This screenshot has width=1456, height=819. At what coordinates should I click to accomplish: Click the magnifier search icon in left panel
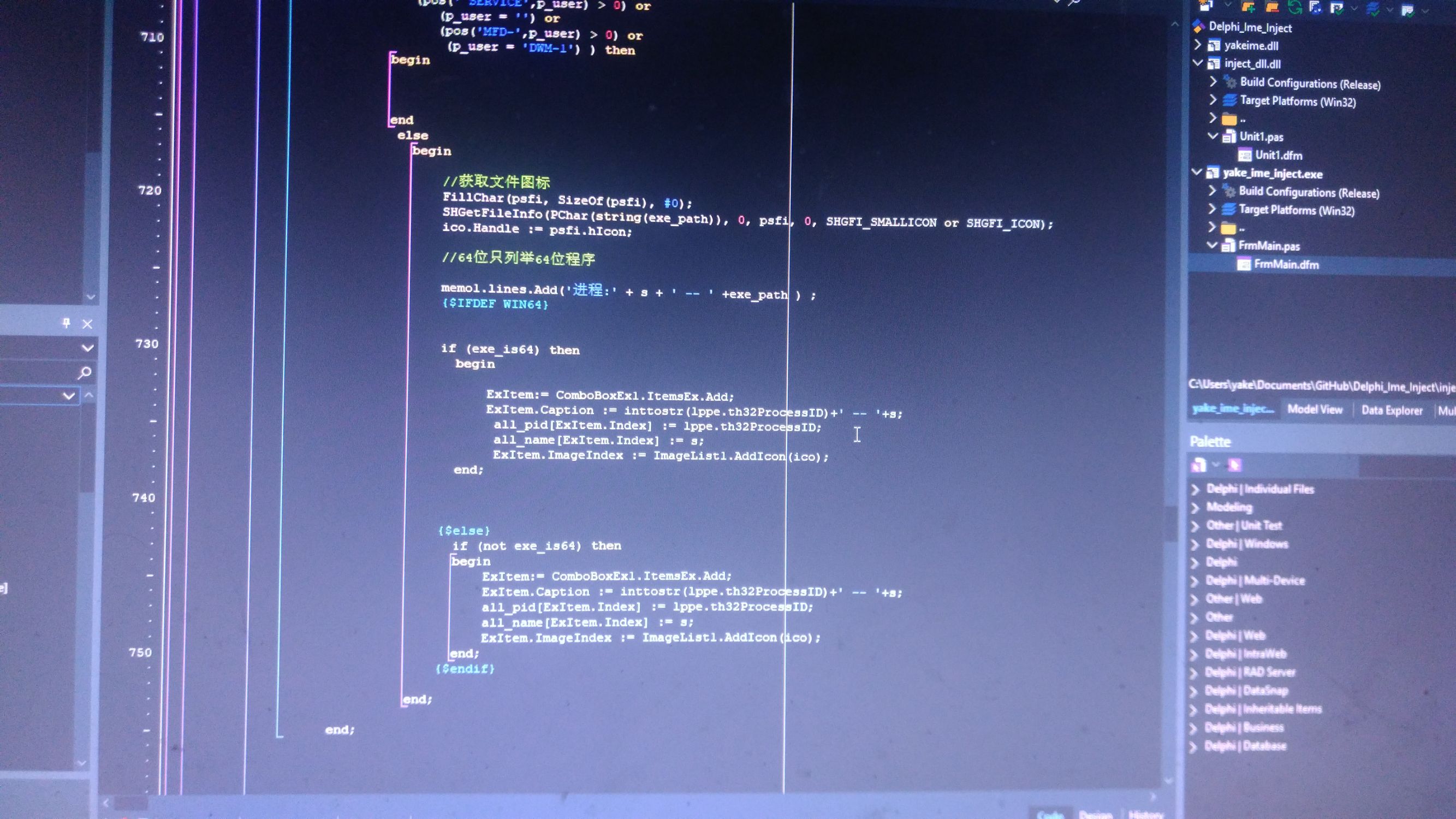(85, 372)
